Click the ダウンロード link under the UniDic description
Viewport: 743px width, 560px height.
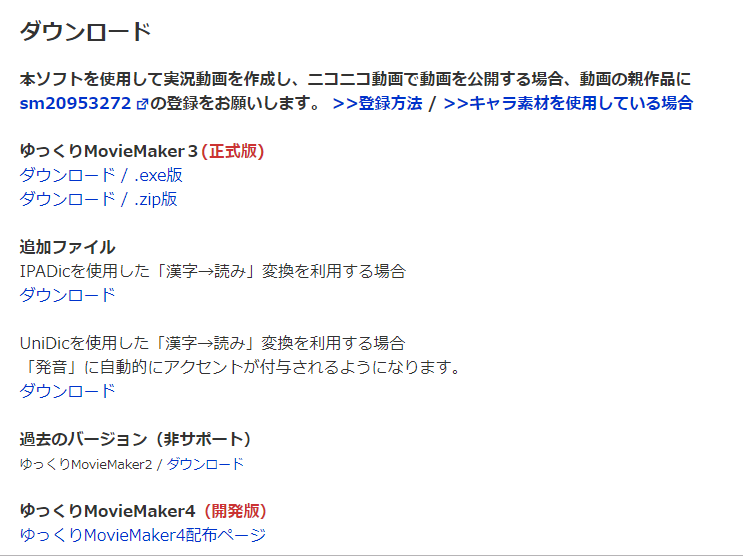pyautogui.click(x=67, y=391)
